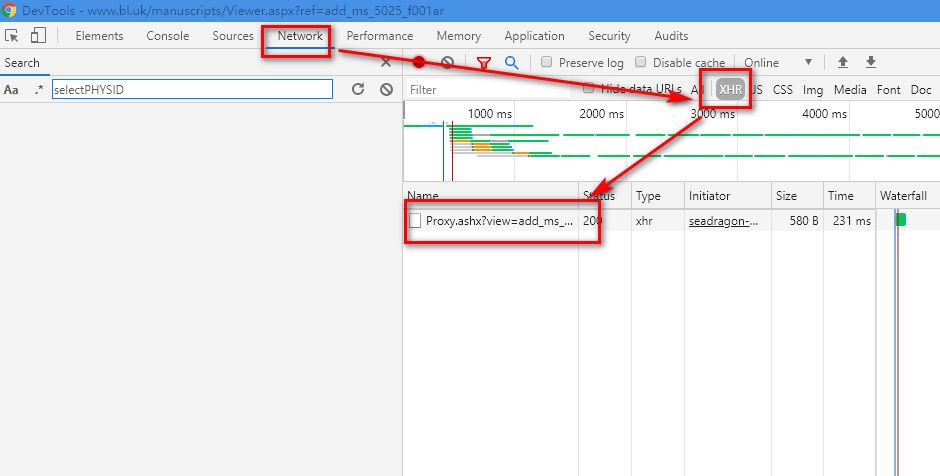Screen dimensions: 940x476
Task: Import a HAR file with upload arrow
Action: [x=843, y=62]
